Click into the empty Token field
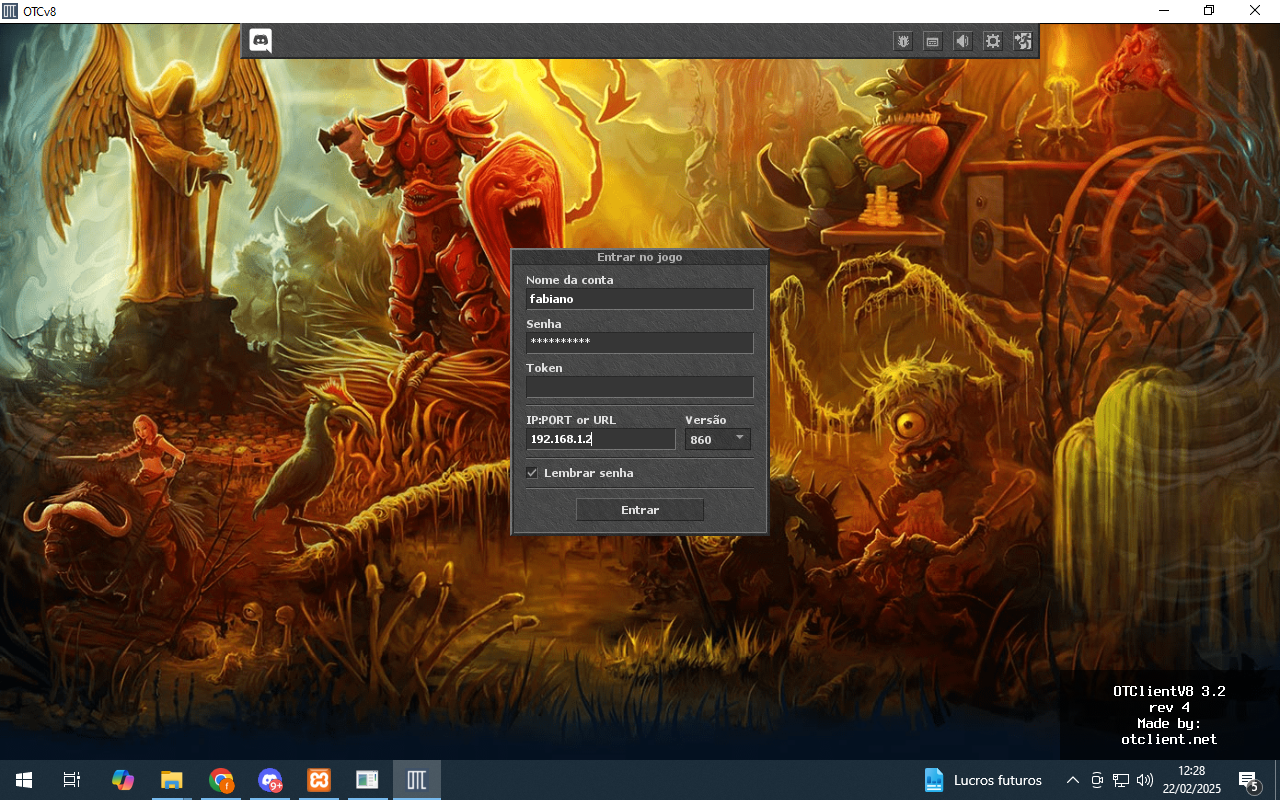The image size is (1280, 800). click(x=640, y=387)
